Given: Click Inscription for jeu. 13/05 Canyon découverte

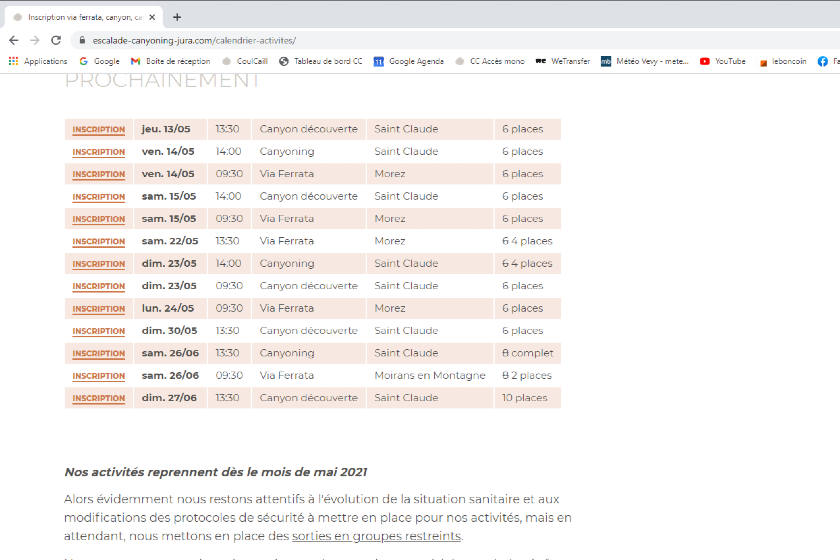Looking at the screenshot, I should pos(98,130).
